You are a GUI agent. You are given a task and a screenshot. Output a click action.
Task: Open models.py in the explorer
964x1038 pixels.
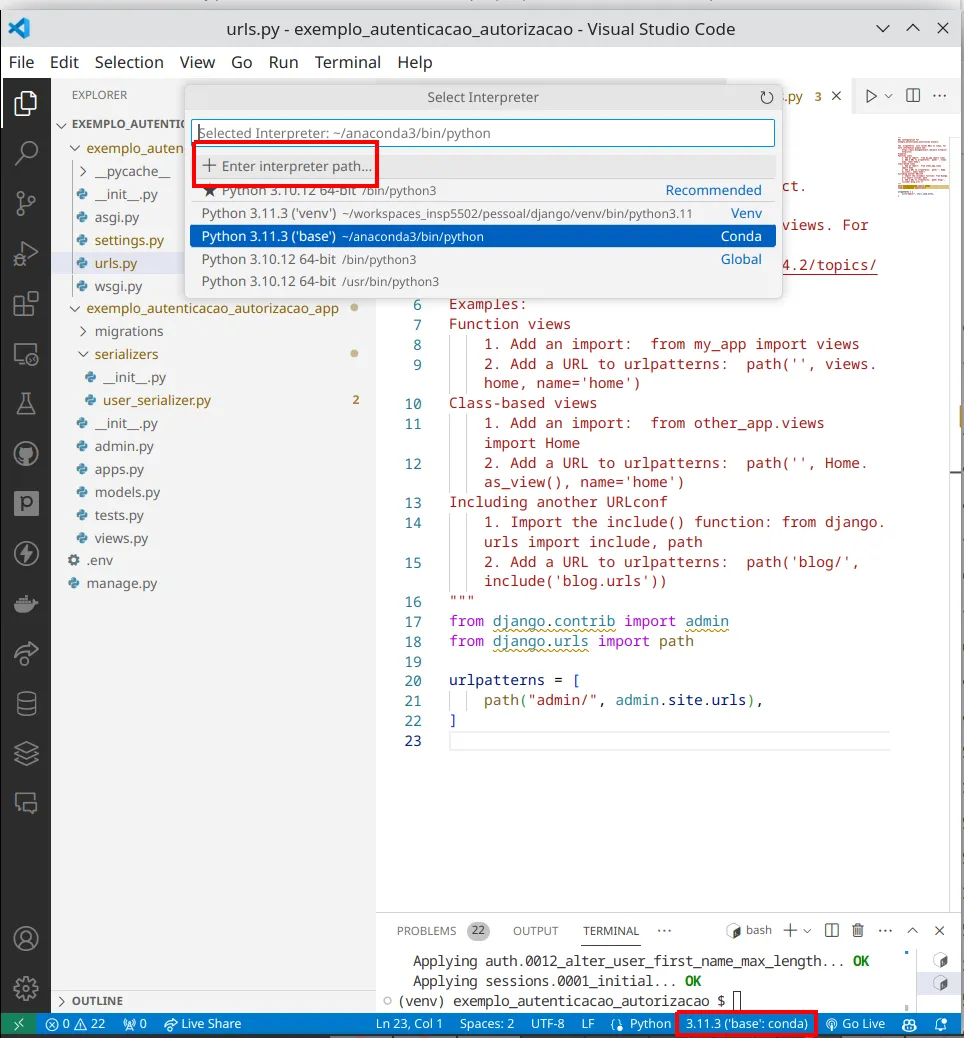pos(127,493)
